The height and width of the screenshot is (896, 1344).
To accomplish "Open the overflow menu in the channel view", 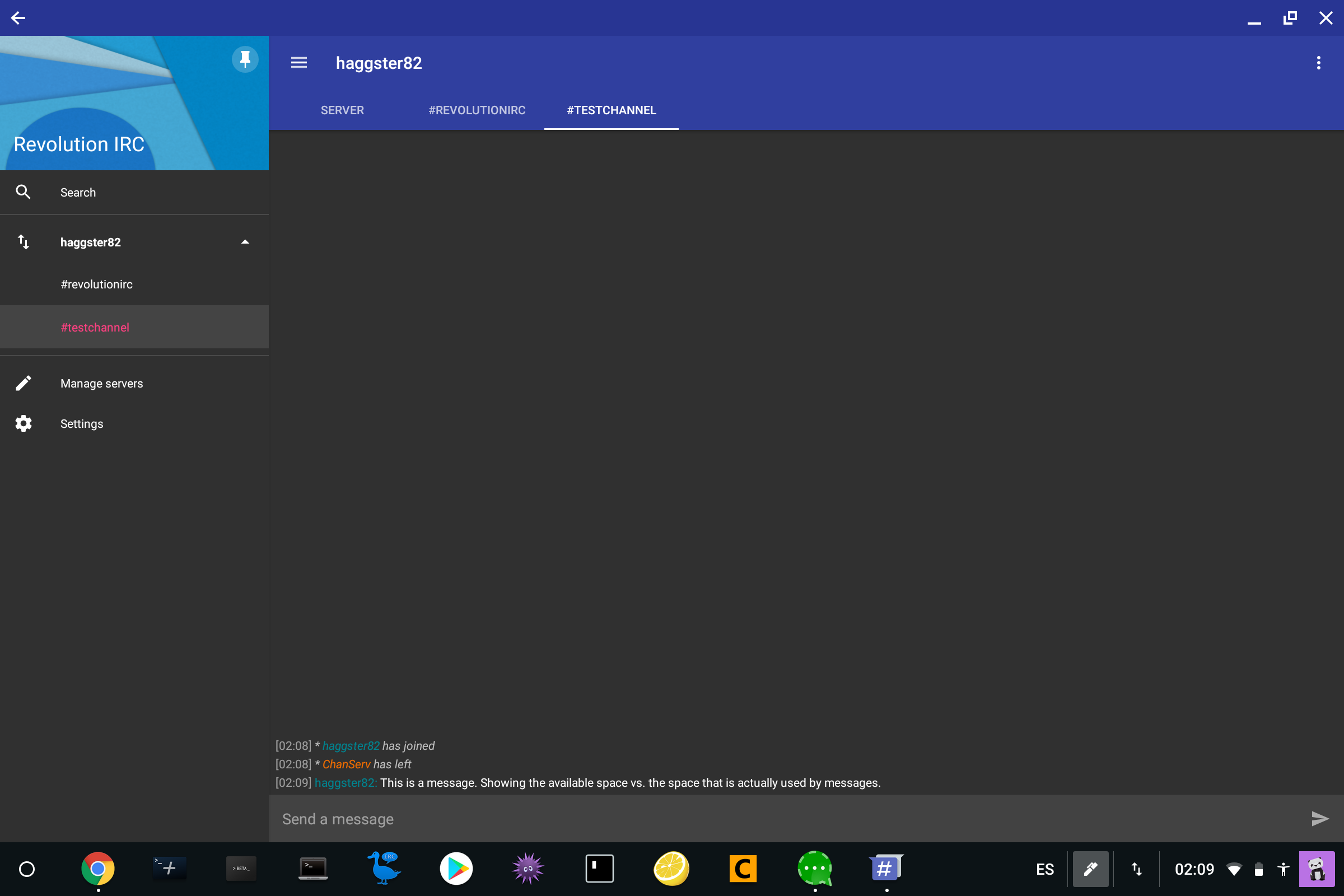I will coord(1319,63).
